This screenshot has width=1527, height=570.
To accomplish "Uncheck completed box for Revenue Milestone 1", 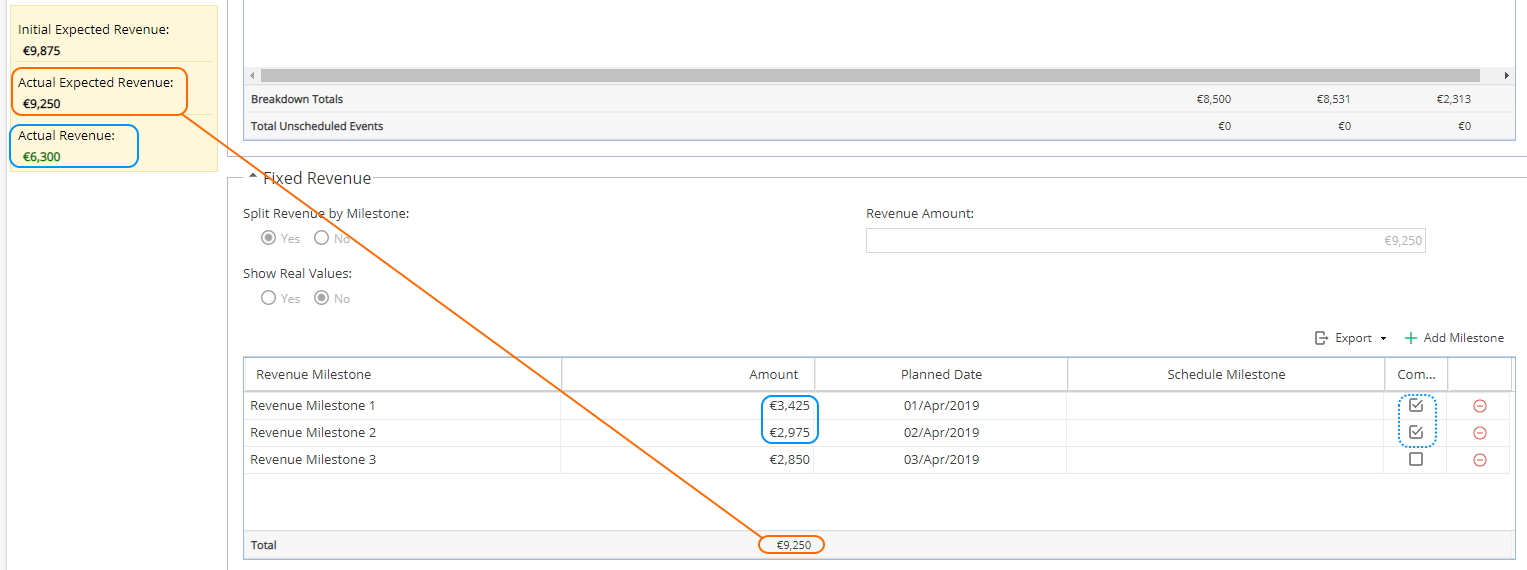I will pos(1415,405).
